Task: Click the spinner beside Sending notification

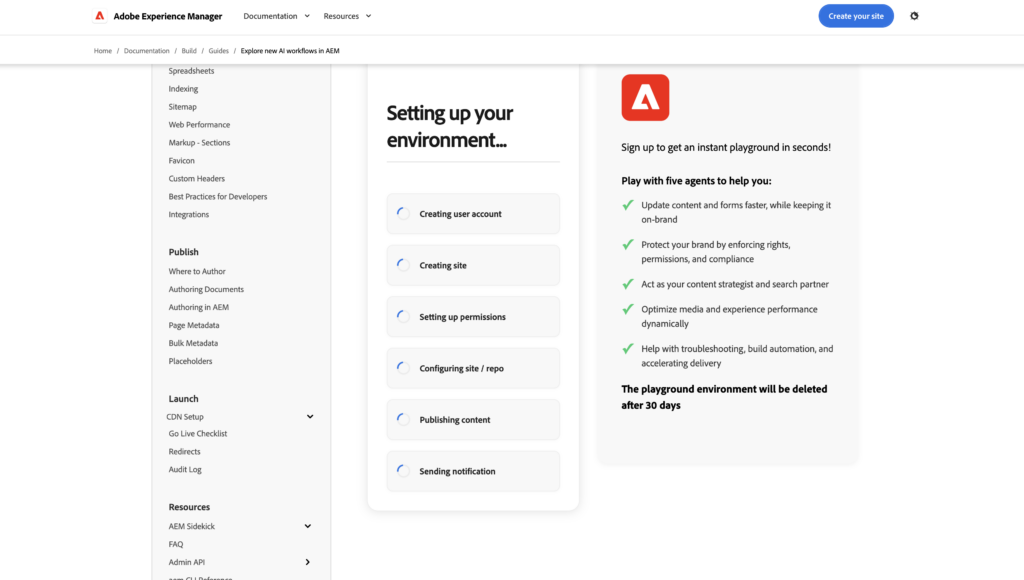Action: click(x=403, y=470)
